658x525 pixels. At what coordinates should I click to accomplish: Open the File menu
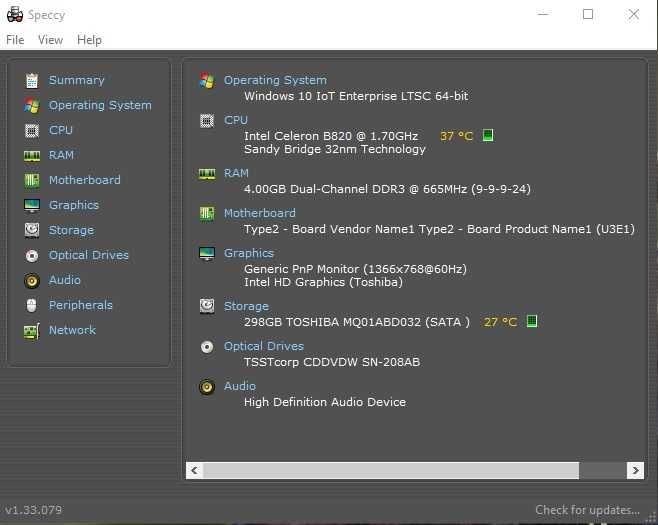(x=15, y=40)
